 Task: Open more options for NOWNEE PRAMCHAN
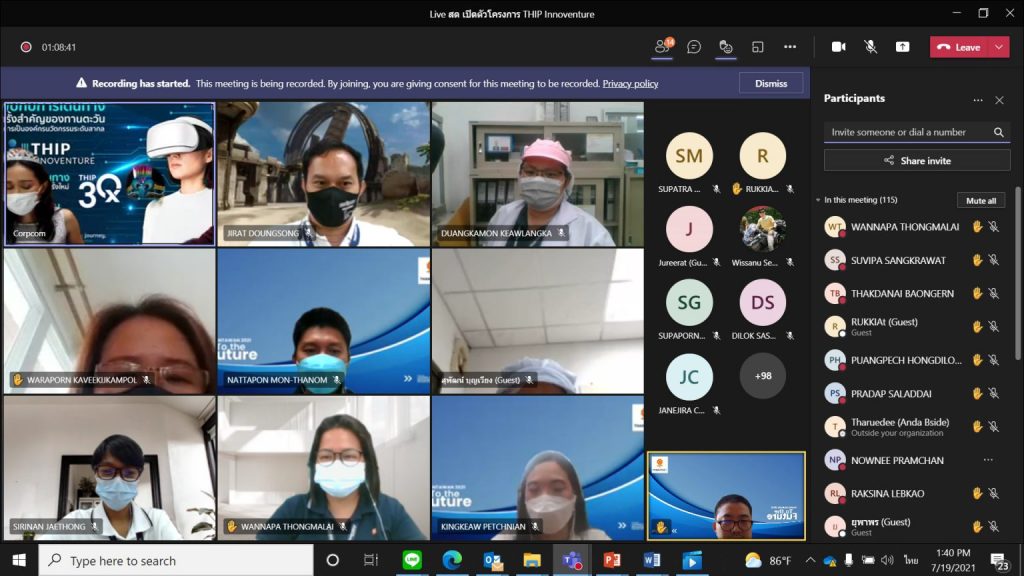coord(988,460)
